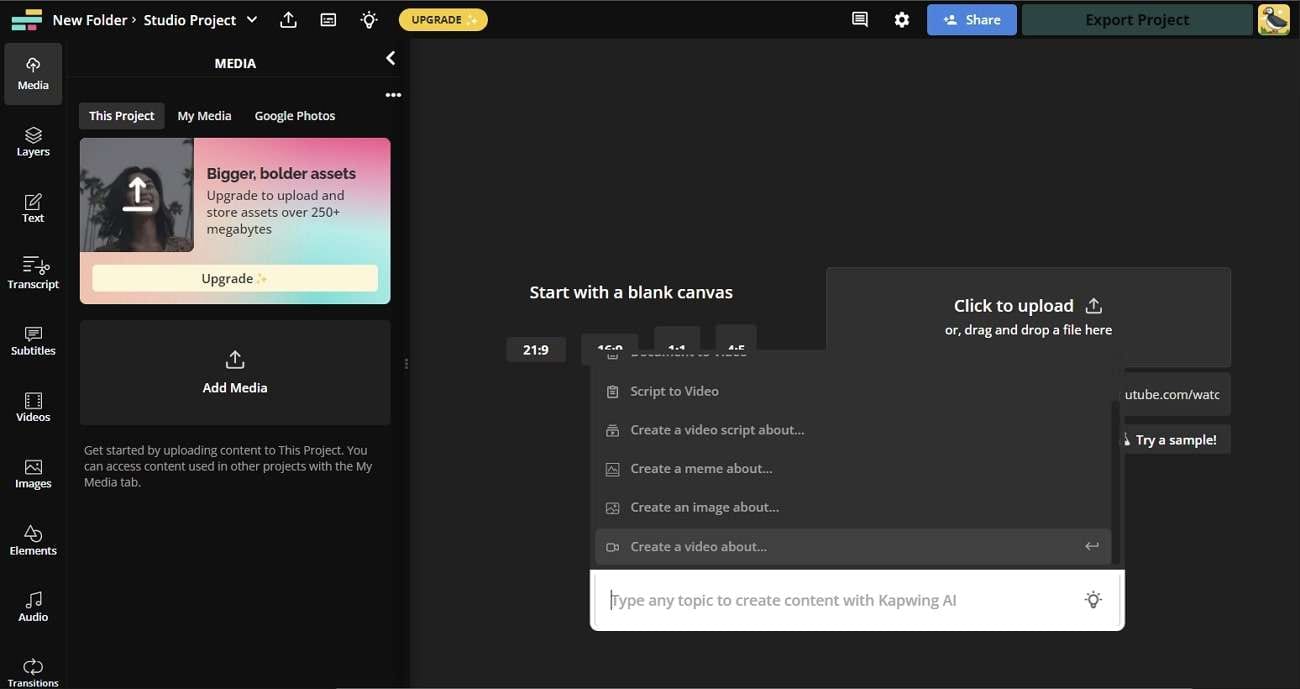Click the share-upload icon beside project name

288,19
